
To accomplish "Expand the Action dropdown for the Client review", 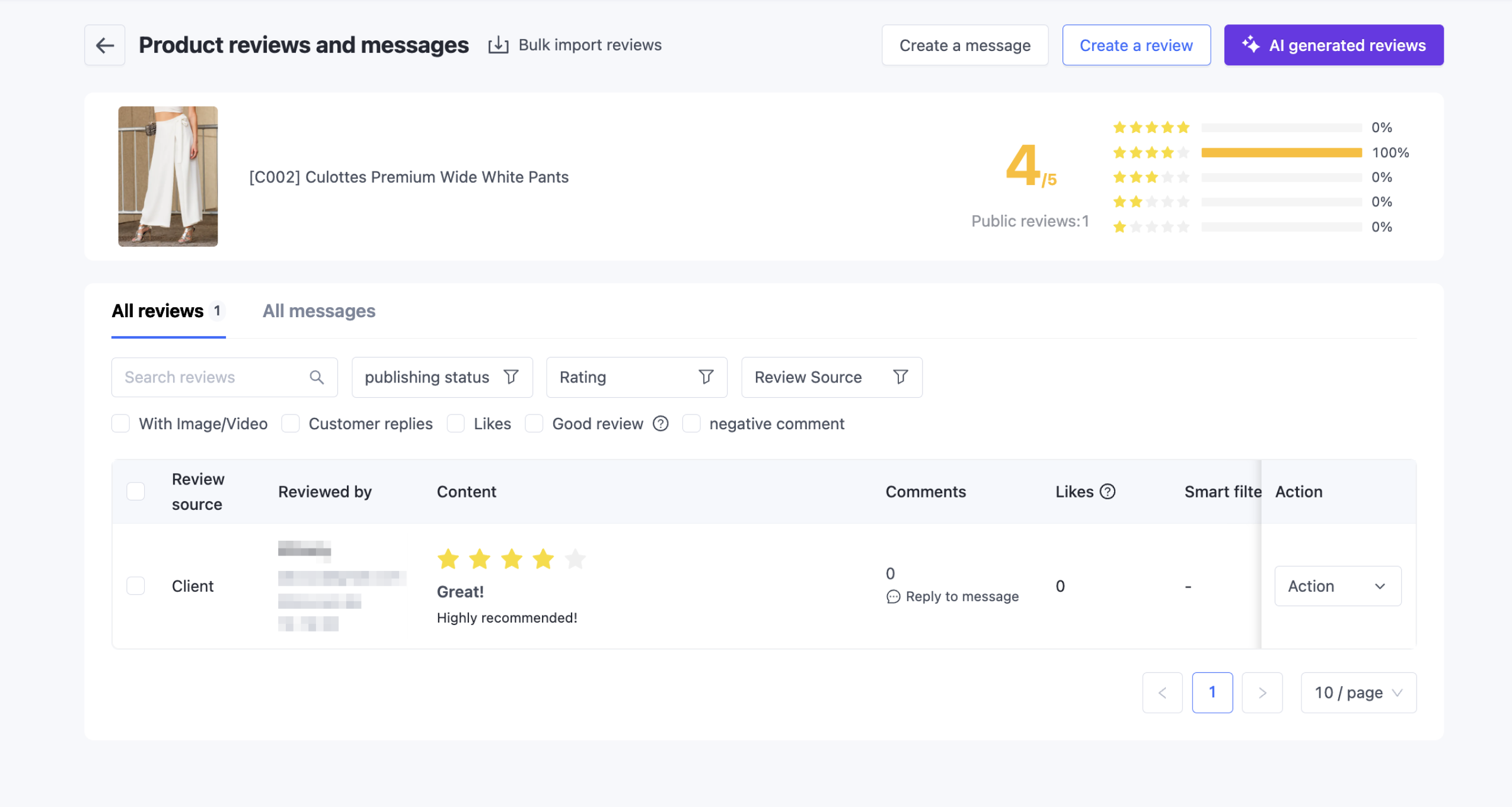I will 1337,586.
